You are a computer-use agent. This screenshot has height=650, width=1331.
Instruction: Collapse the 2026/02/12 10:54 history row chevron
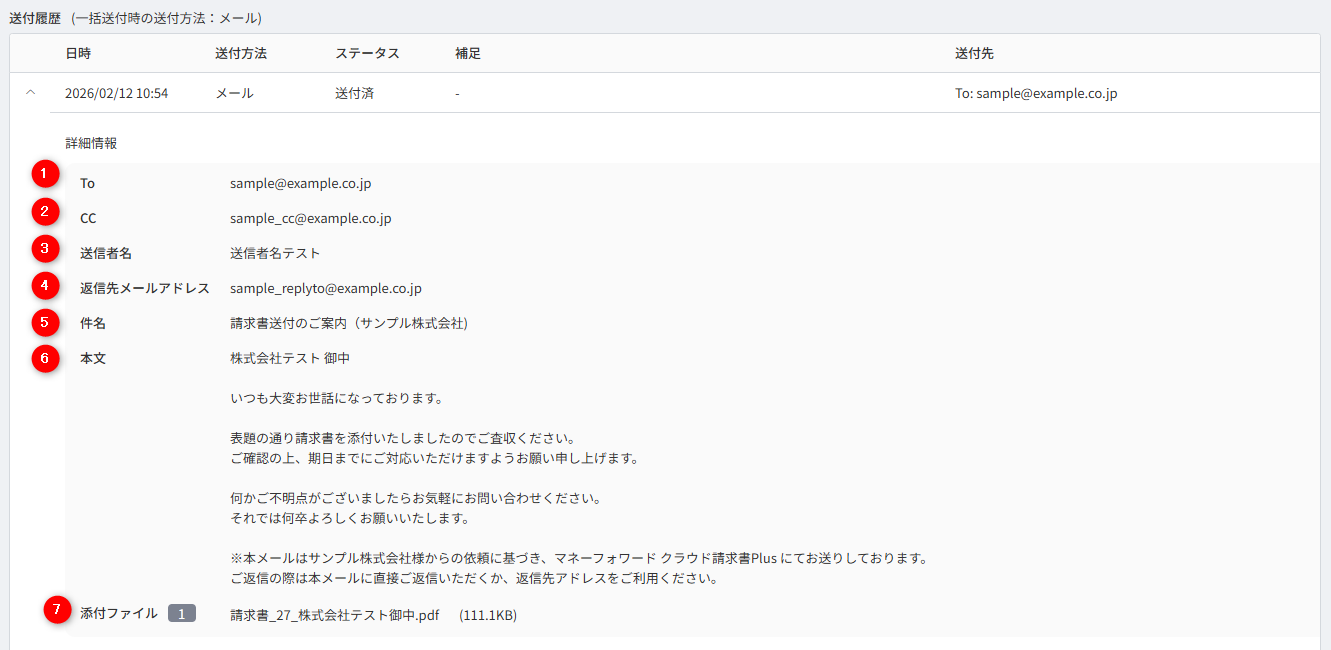(30, 93)
